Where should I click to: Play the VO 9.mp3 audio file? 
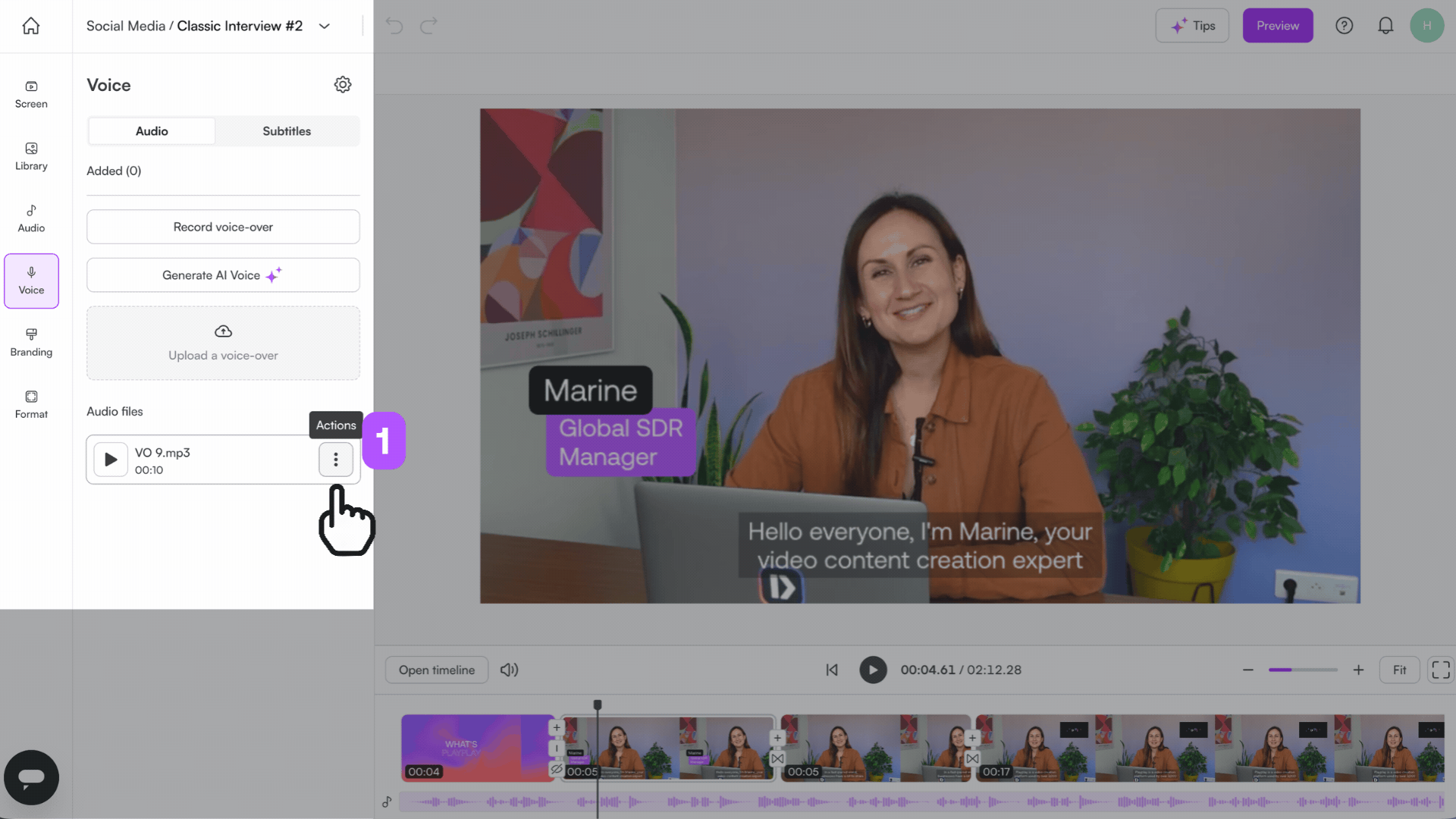111,460
